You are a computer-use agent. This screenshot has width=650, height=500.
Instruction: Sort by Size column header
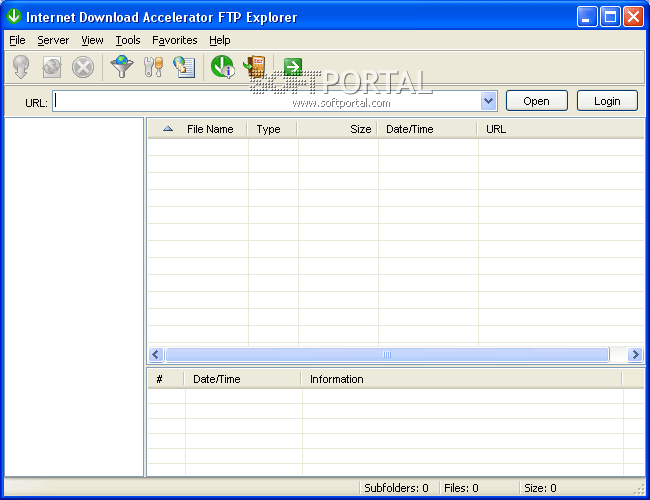click(x=360, y=129)
